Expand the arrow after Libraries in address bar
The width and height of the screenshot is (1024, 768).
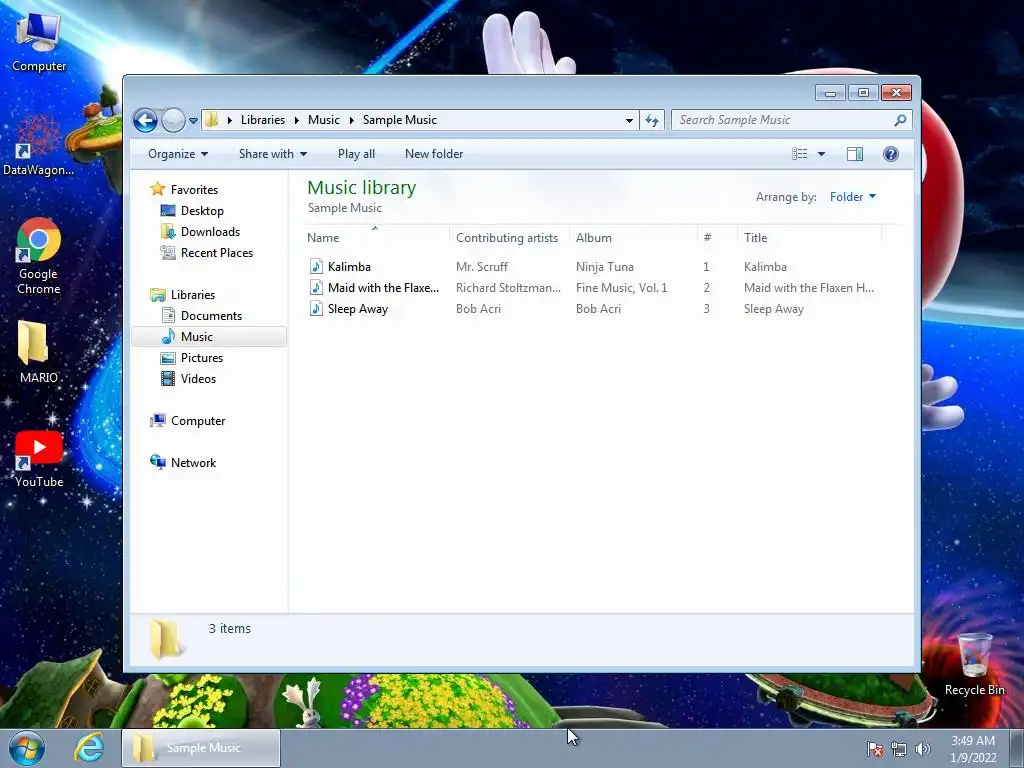pos(296,120)
